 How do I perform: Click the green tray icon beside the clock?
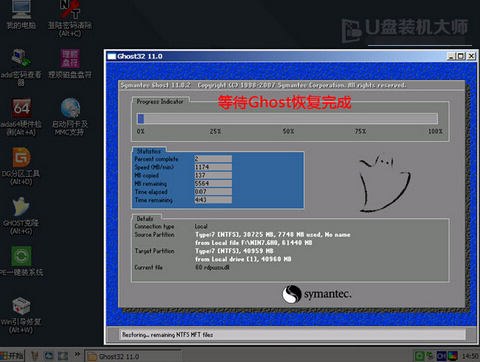(x=419, y=356)
